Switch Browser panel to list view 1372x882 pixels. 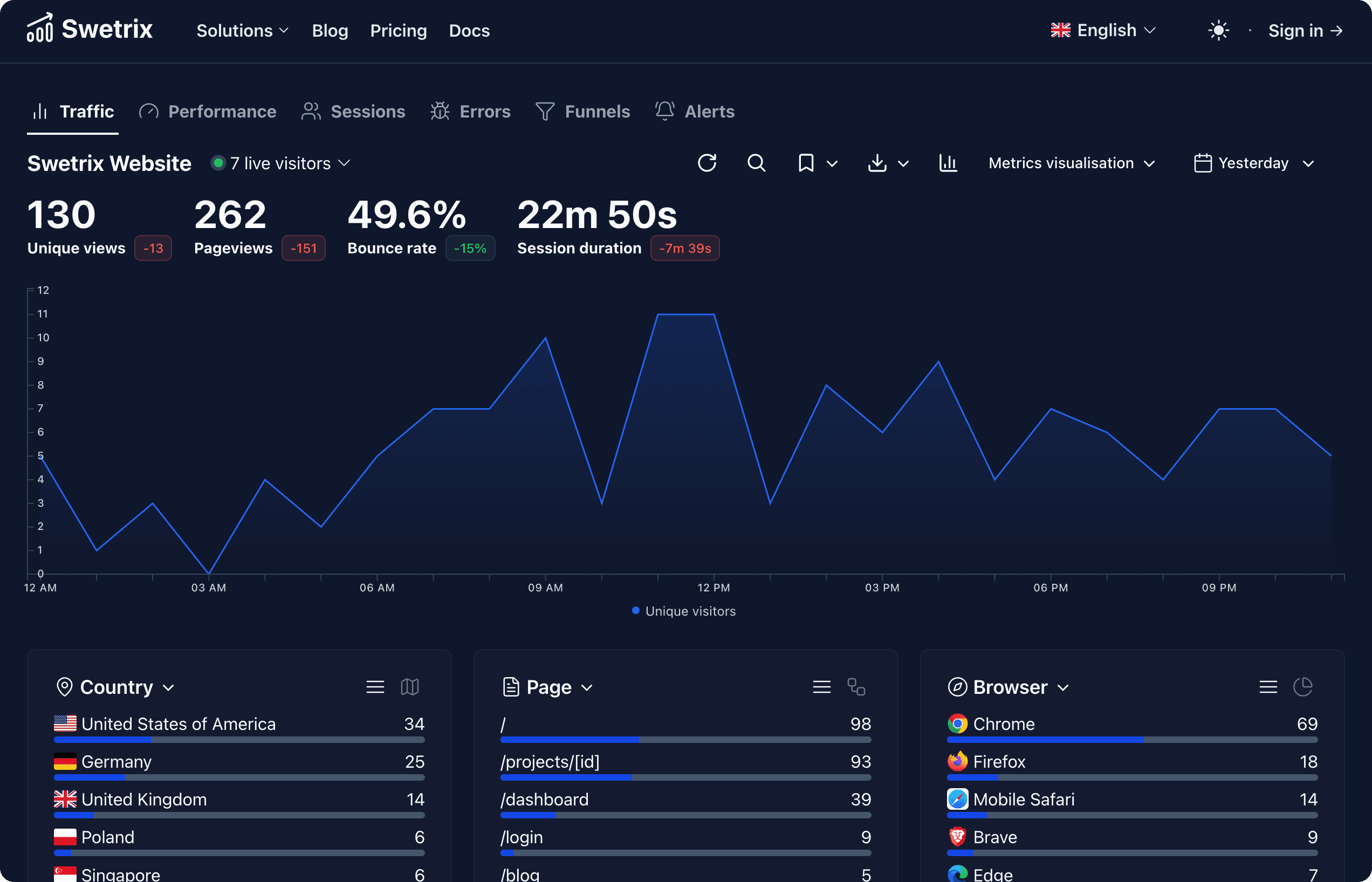(1268, 687)
